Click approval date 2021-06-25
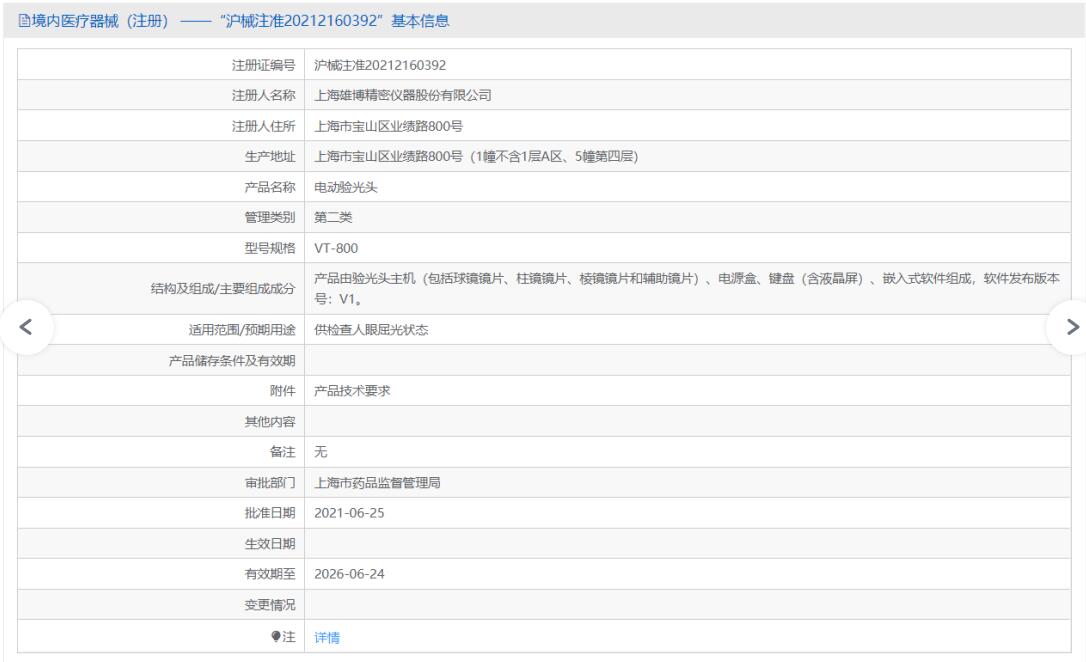This screenshot has width=1086, height=662. [349, 512]
